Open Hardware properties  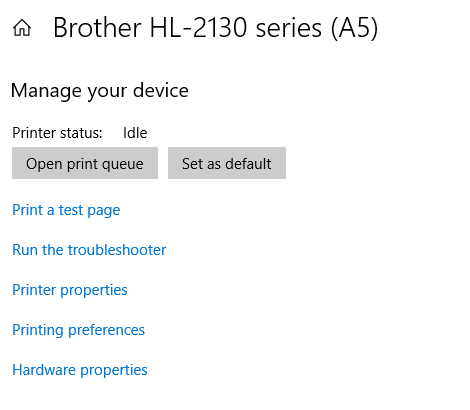pos(80,370)
